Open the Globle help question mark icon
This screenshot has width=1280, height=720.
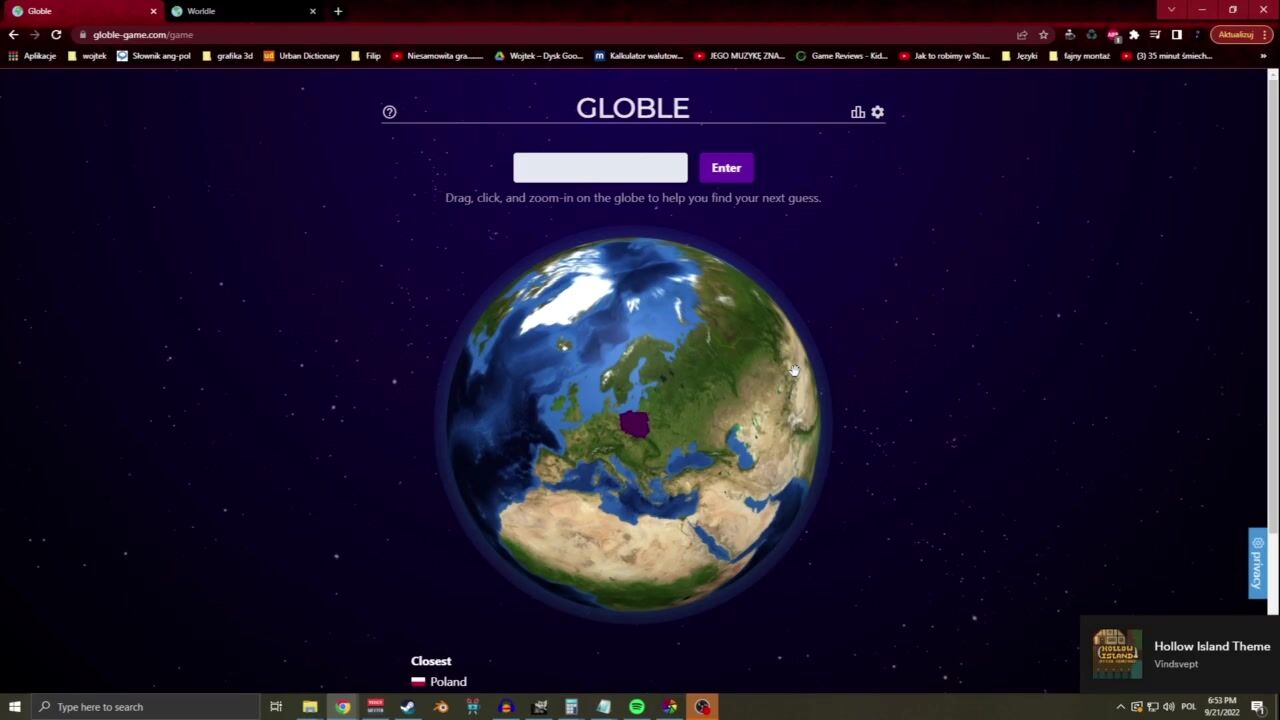click(390, 112)
